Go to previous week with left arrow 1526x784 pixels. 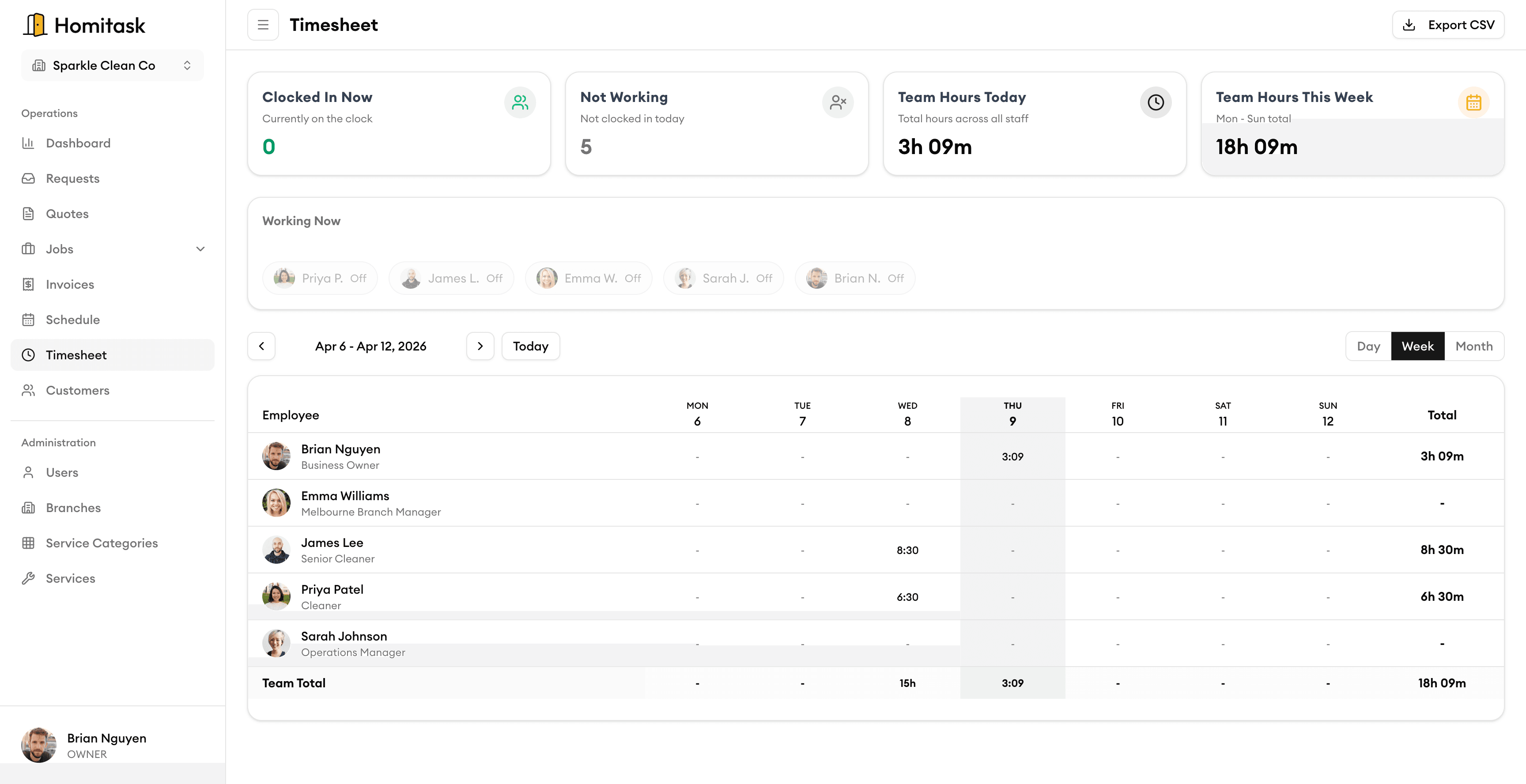click(x=261, y=346)
